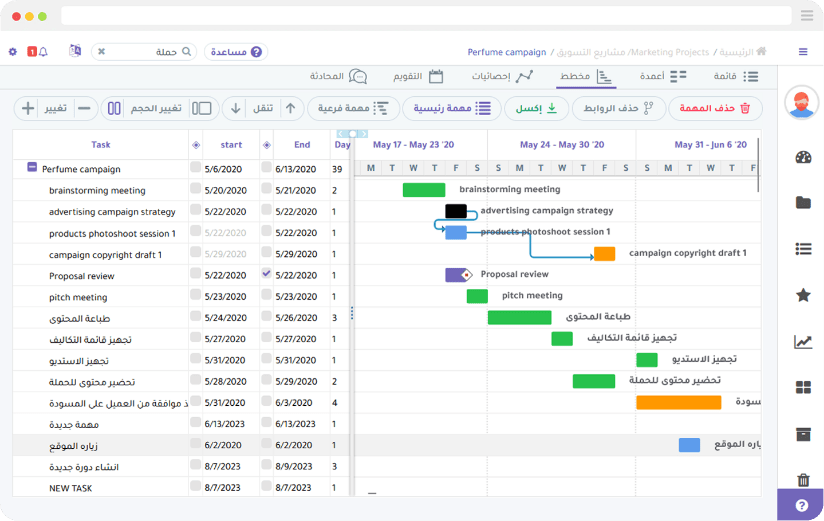Open the user avatar profile

point(801,102)
